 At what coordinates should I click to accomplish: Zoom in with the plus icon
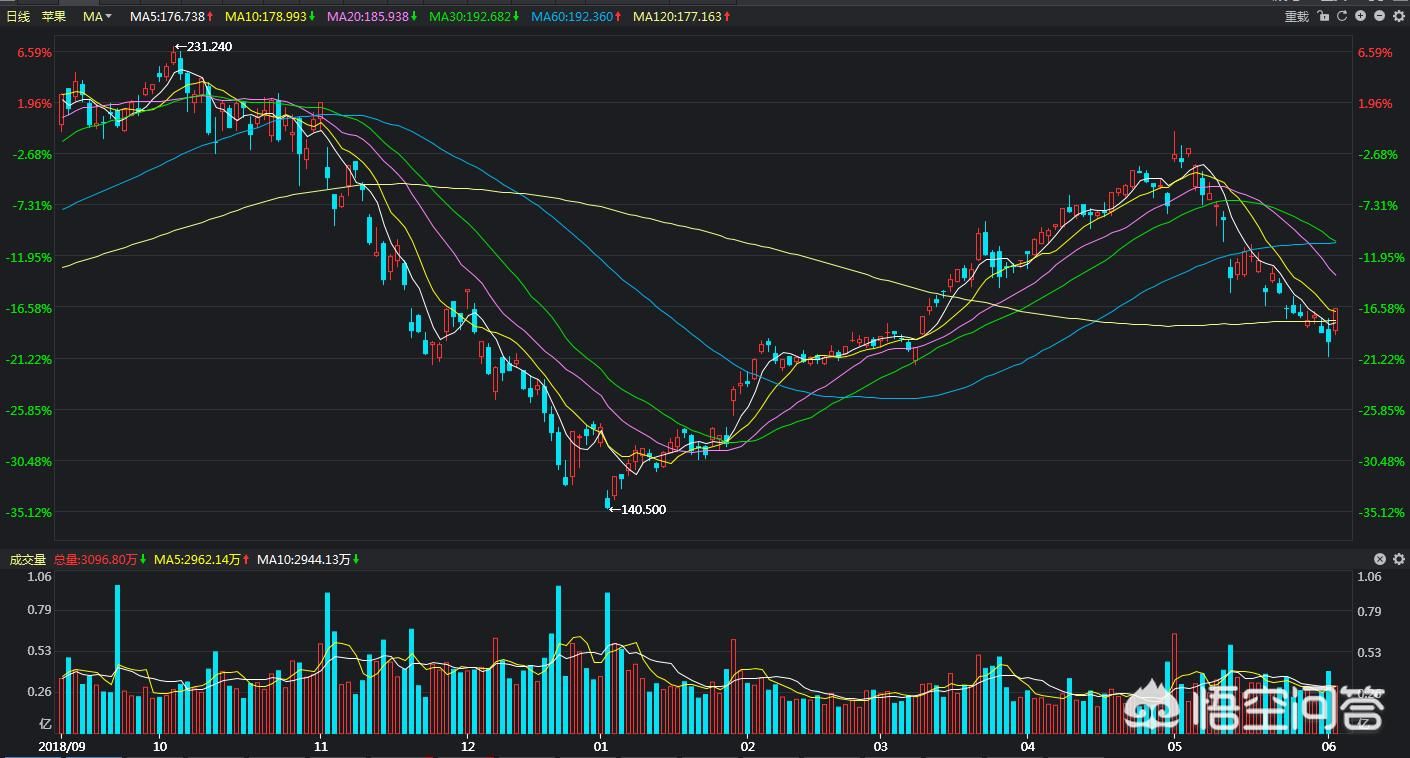pos(1361,17)
